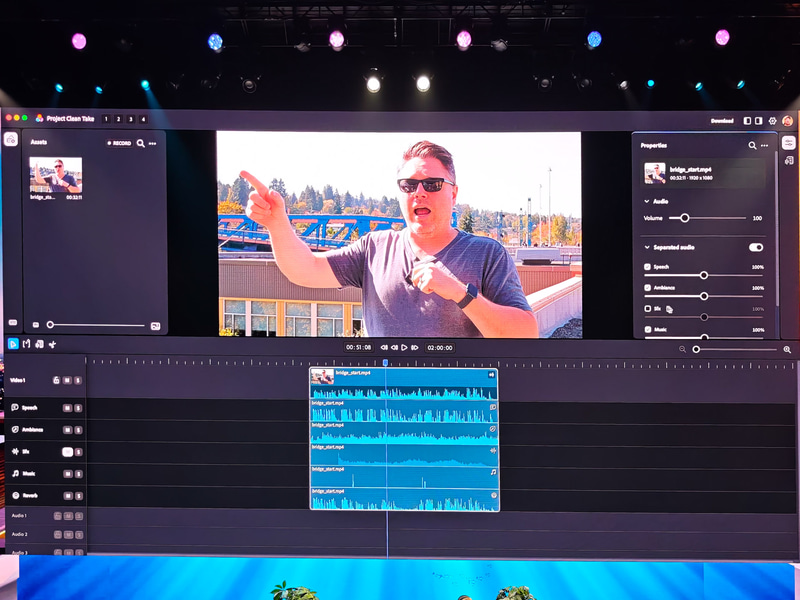Open the user profile avatar
This screenshot has height=600, width=800.
788,121
